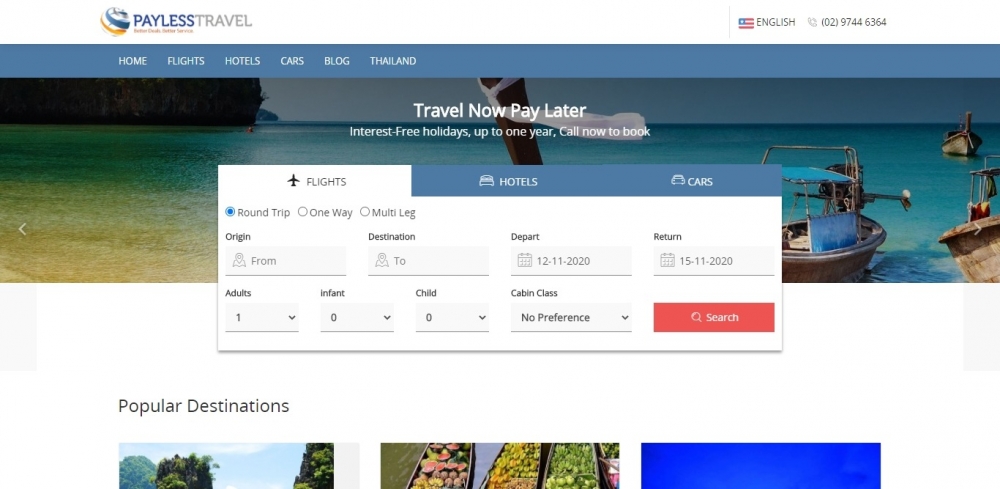Image resolution: width=1000 pixels, height=489 pixels.
Task: Click the location pin in Destination field
Action: pos(382,260)
